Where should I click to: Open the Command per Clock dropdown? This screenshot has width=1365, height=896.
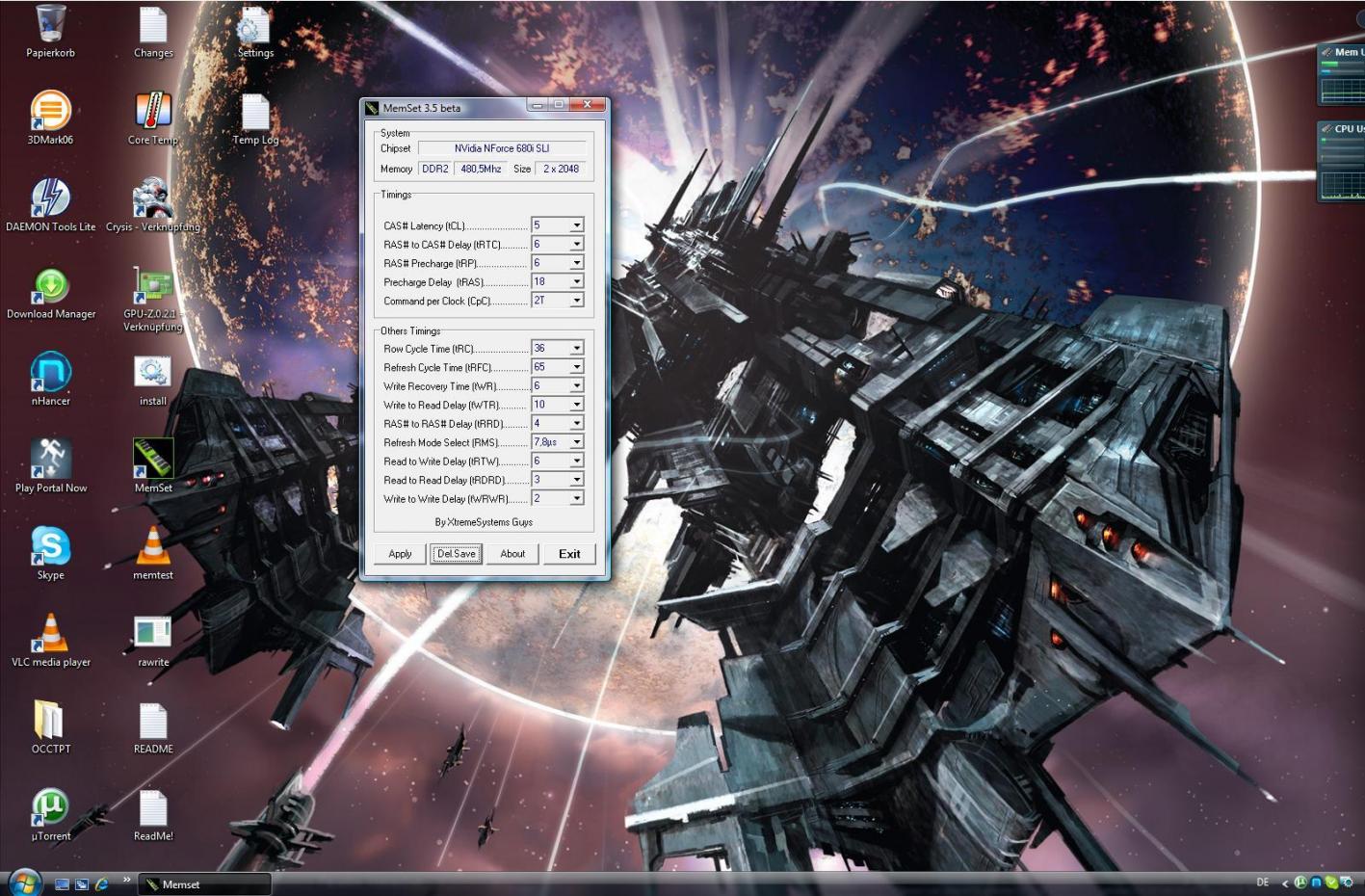click(x=557, y=301)
